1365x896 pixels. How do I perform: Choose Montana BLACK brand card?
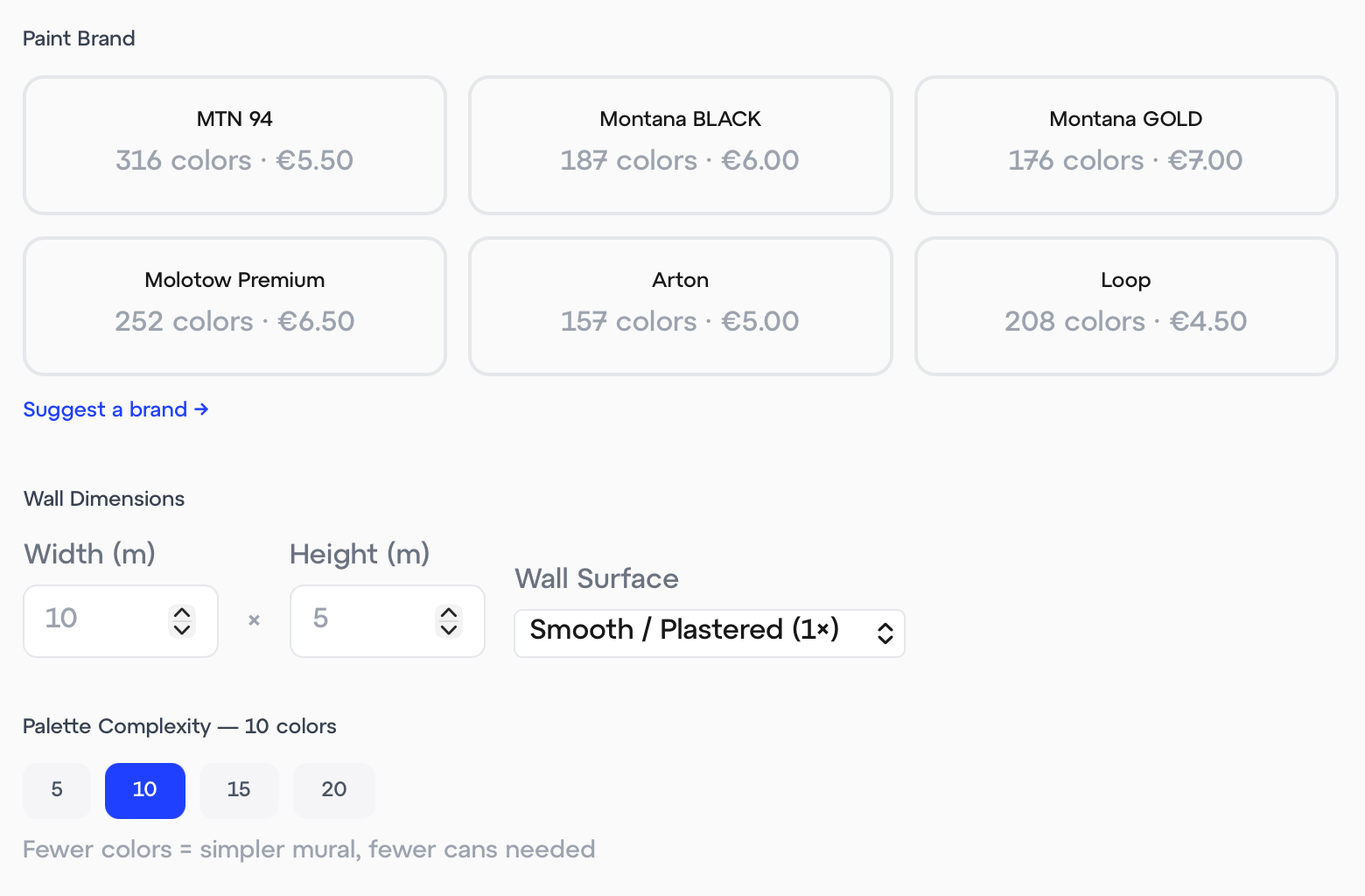tap(680, 145)
